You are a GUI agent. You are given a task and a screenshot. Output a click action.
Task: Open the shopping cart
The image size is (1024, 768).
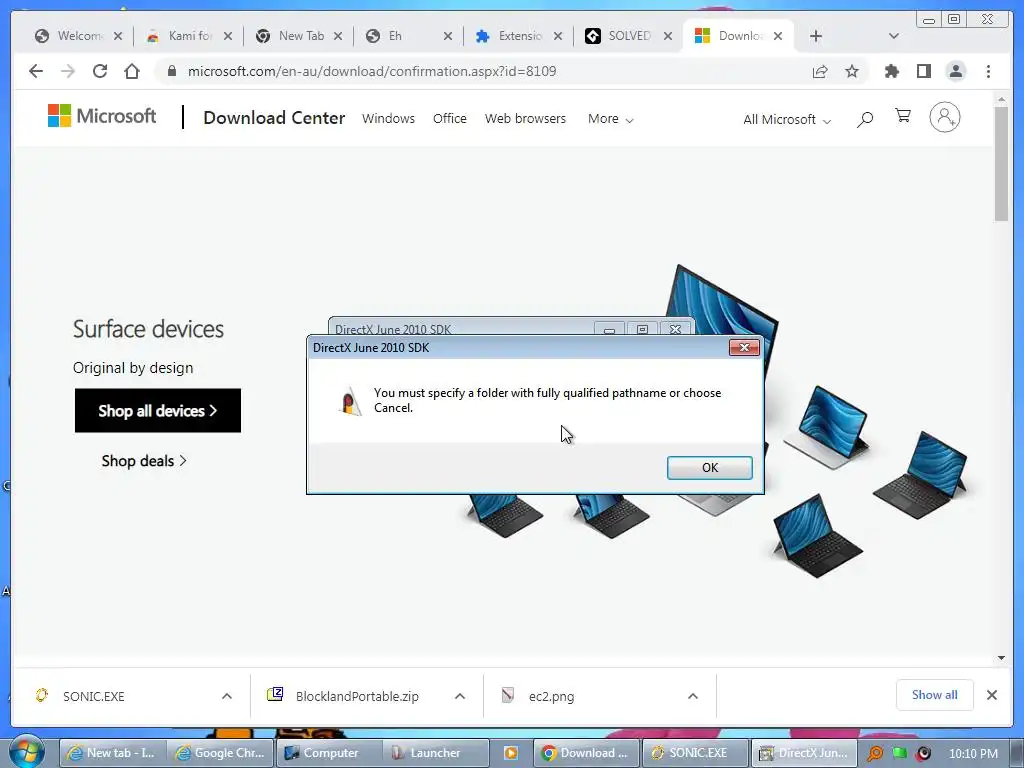click(x=903, y=116)
